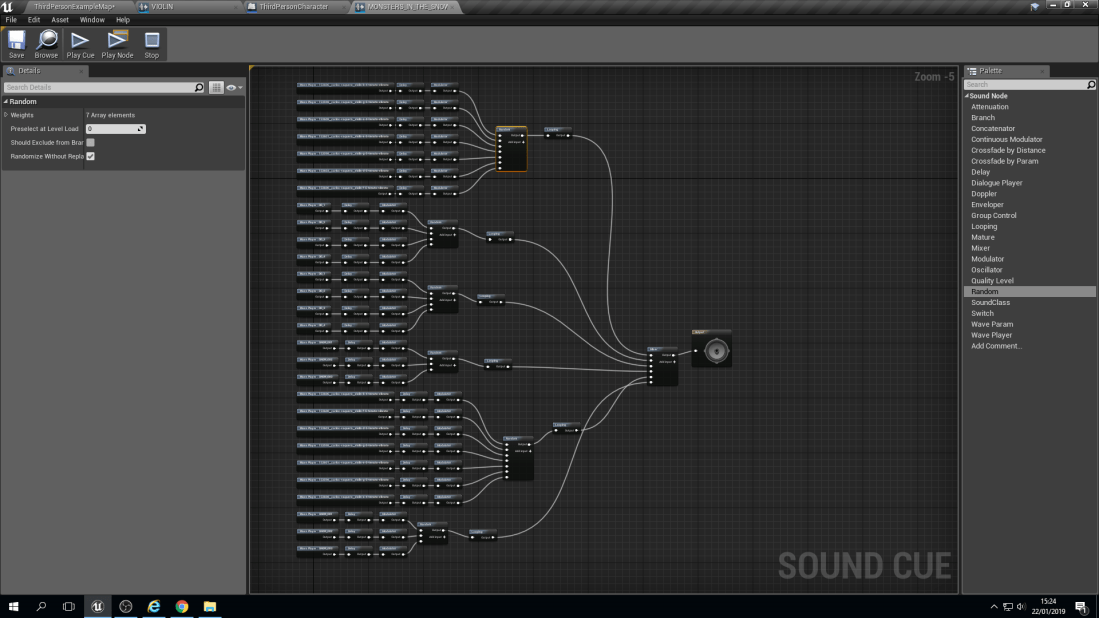
Task: Open Google Chrome from the taskbar
Action: tap(182, 606)
